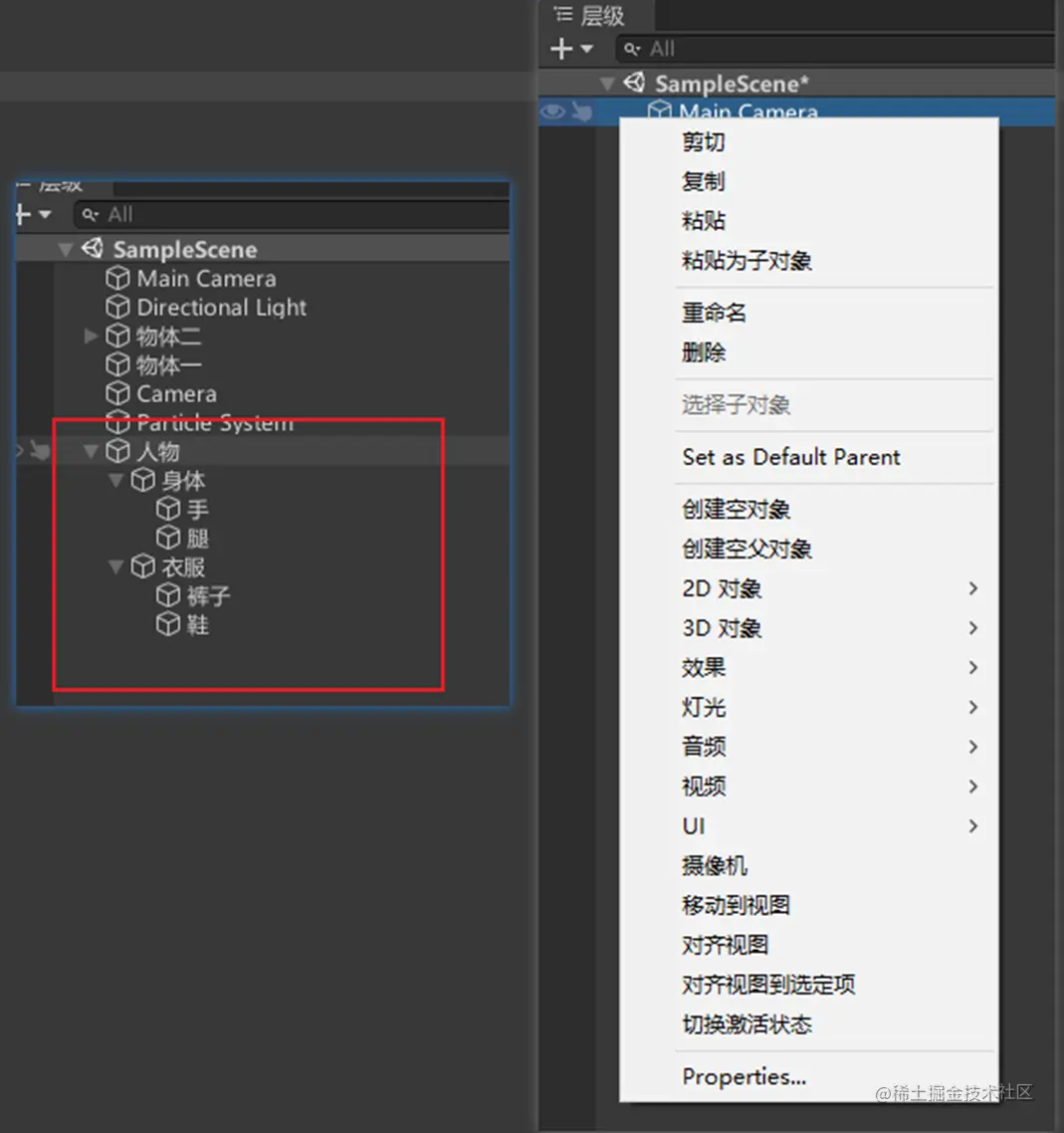Open the 2D 对象 submenu
Viewport: 1064px width, 1133px height.
coord(810,588)
